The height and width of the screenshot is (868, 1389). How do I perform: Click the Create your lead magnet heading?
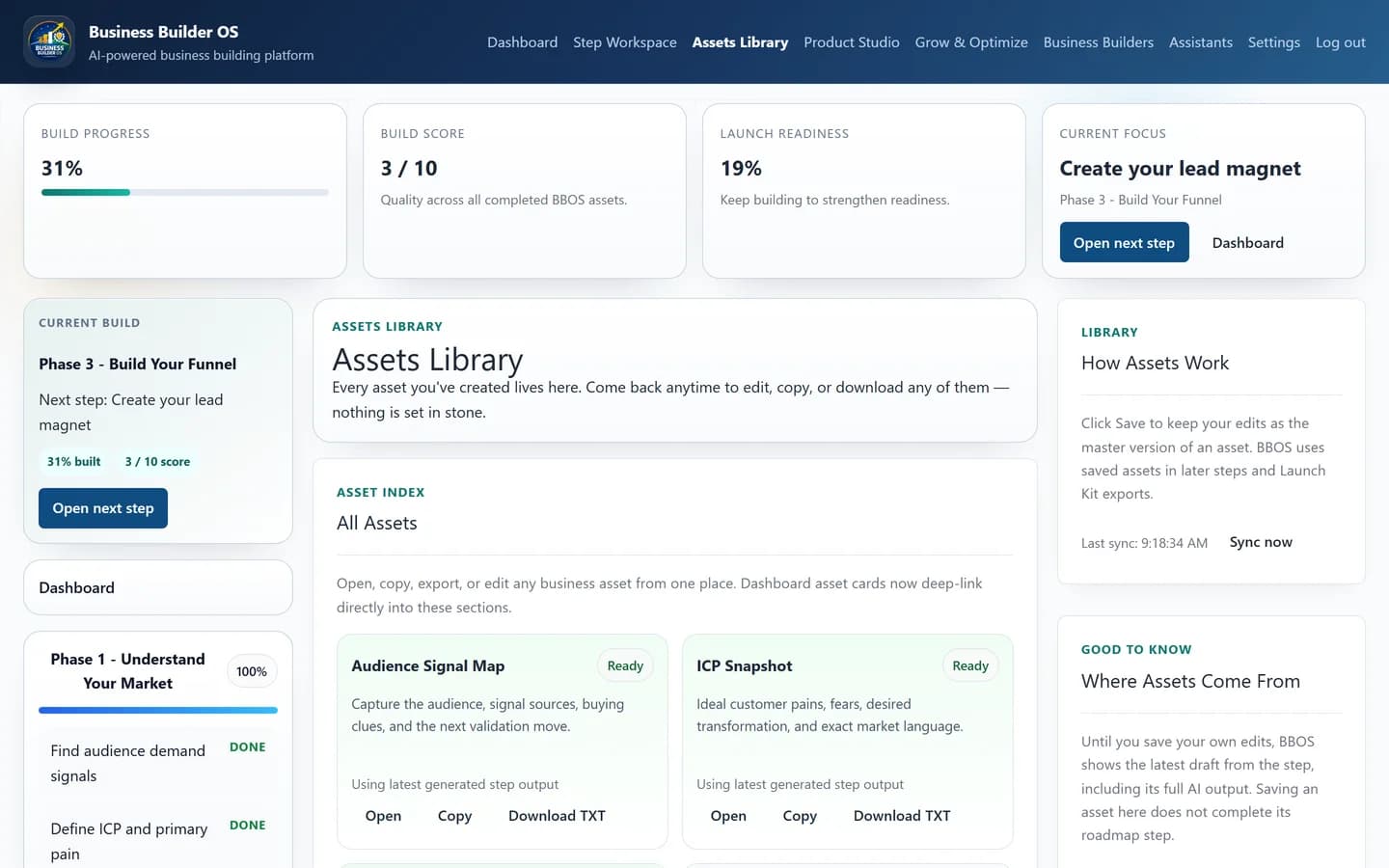(1180, 169)
